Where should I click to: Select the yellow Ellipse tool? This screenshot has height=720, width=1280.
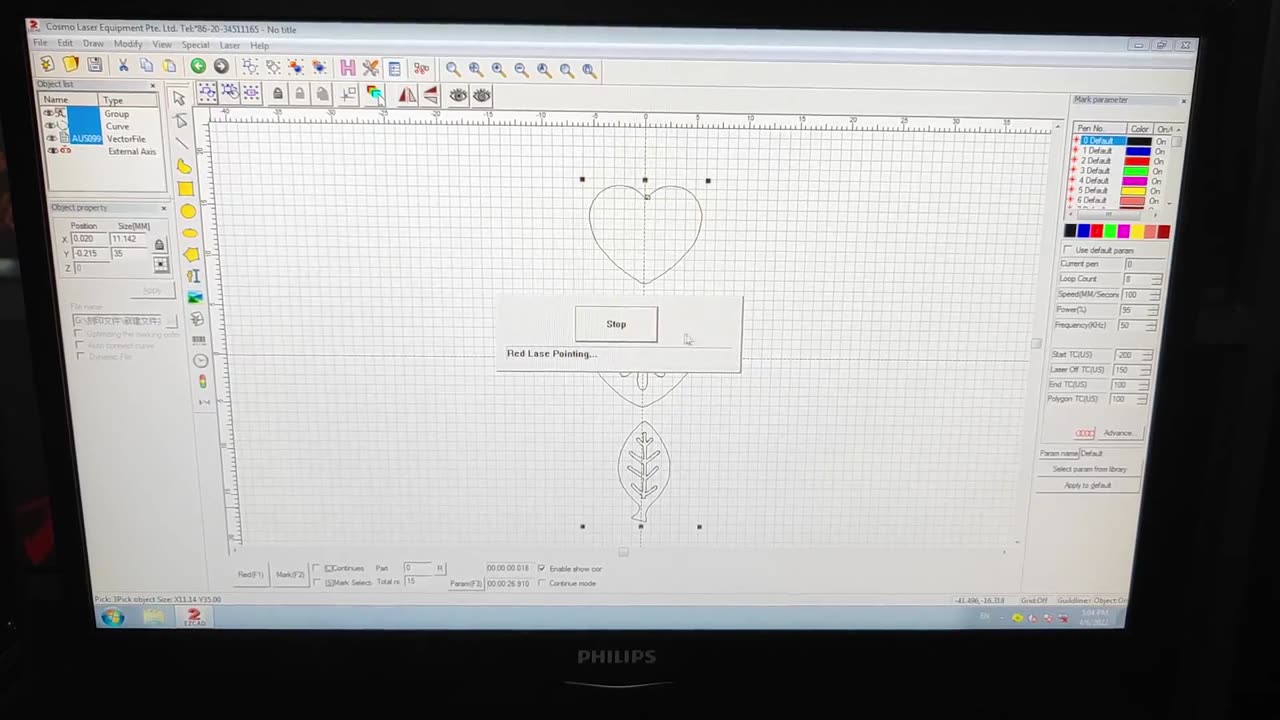pos(190,233)
